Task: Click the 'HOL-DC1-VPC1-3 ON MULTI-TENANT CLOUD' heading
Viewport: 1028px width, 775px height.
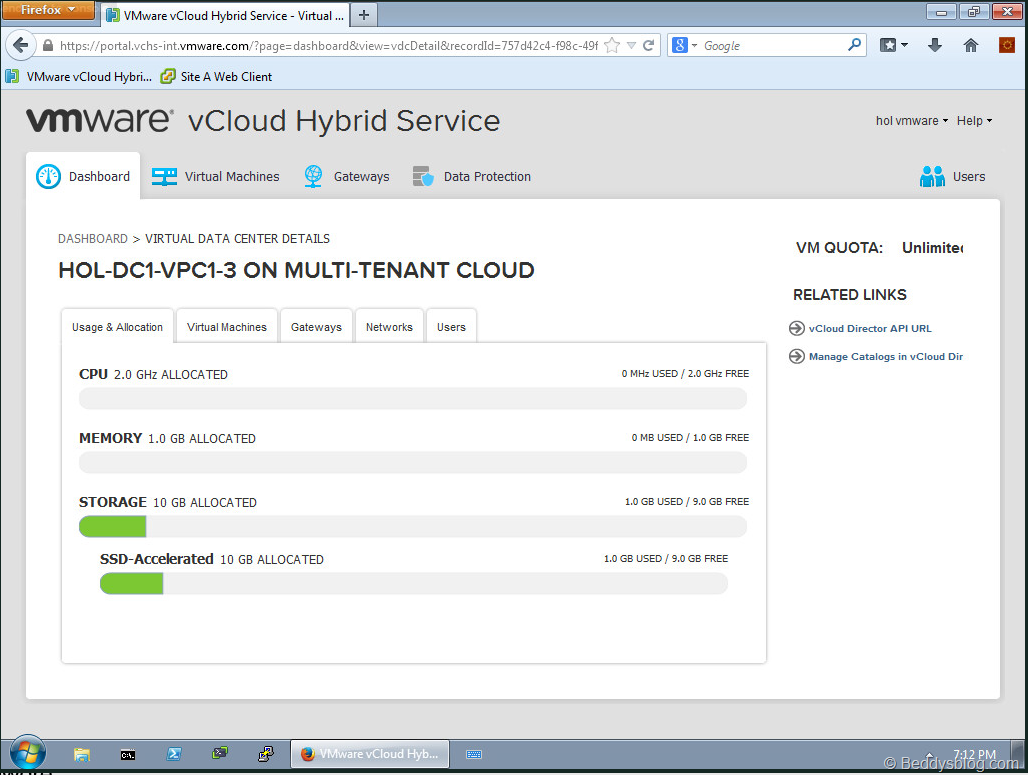Action: point(296,270)
